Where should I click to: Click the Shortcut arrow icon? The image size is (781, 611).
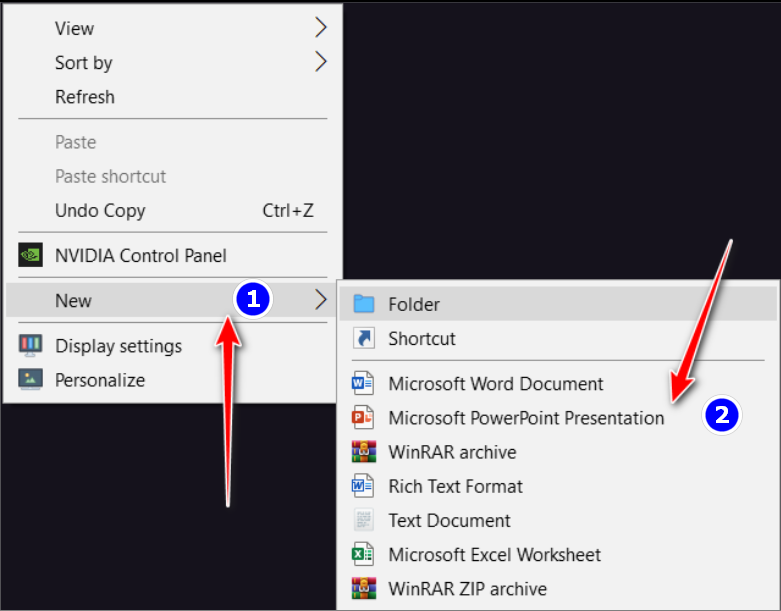(x=364, y=339)
